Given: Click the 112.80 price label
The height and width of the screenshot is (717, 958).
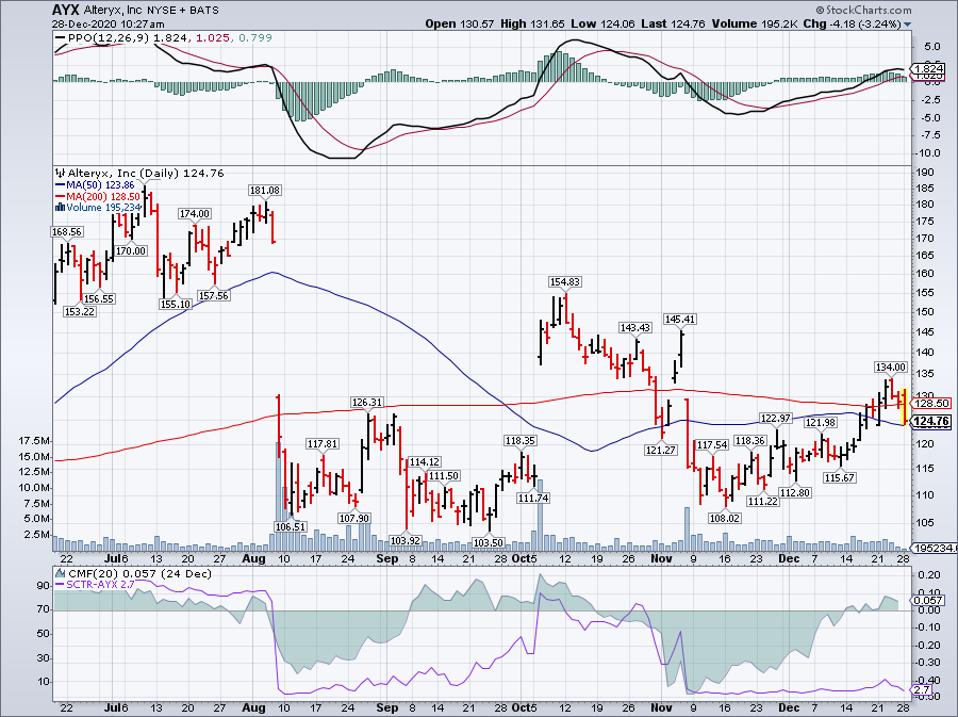Looking at the screenshot, I should [x=795, y=493].
